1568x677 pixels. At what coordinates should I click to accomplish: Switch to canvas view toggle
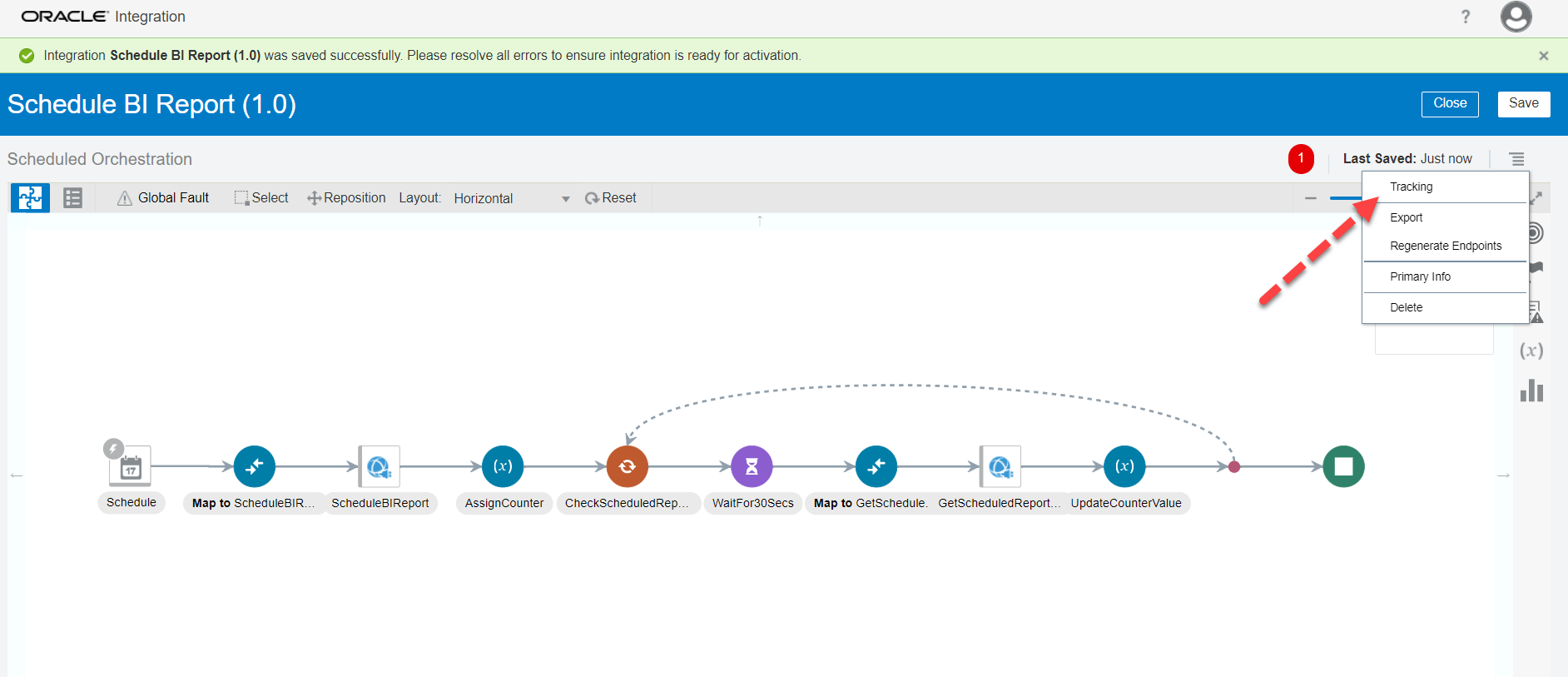[30, 198]
